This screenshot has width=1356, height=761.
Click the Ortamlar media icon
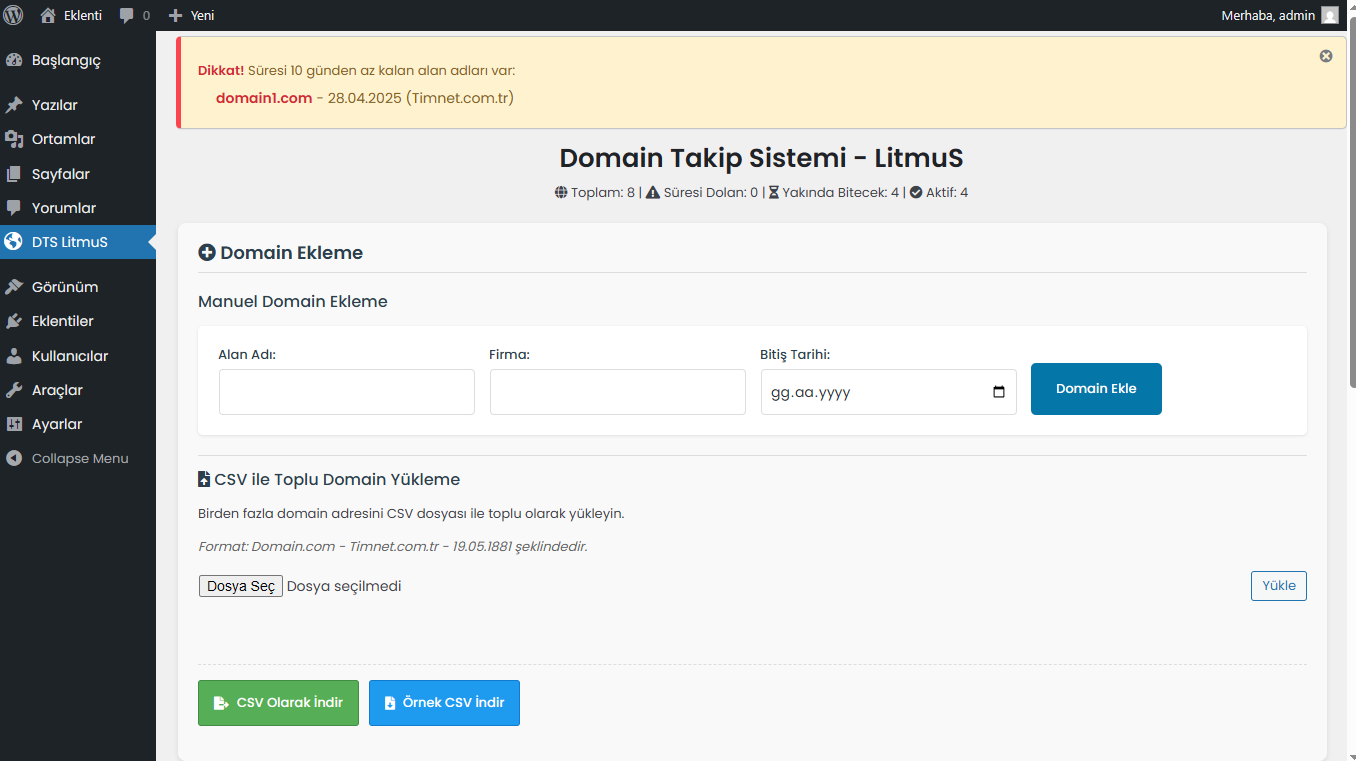coord(14,139)
